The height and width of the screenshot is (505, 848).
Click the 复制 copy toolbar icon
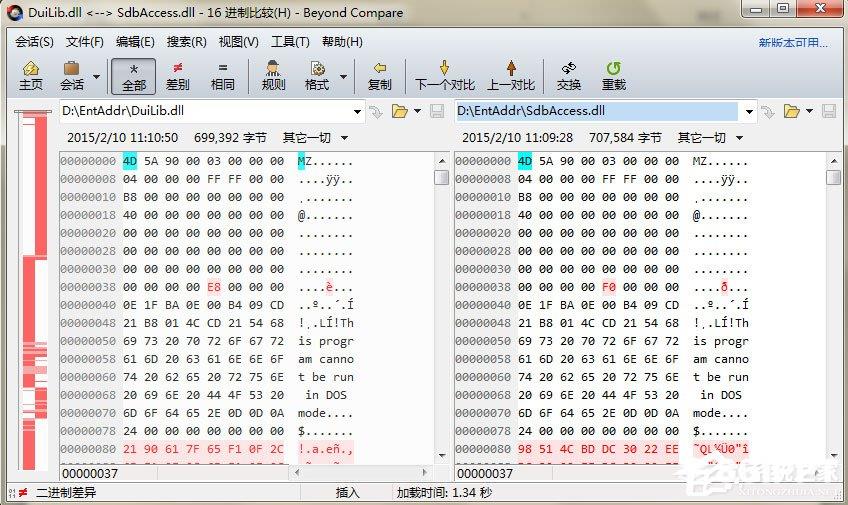[x=380, y=76]
